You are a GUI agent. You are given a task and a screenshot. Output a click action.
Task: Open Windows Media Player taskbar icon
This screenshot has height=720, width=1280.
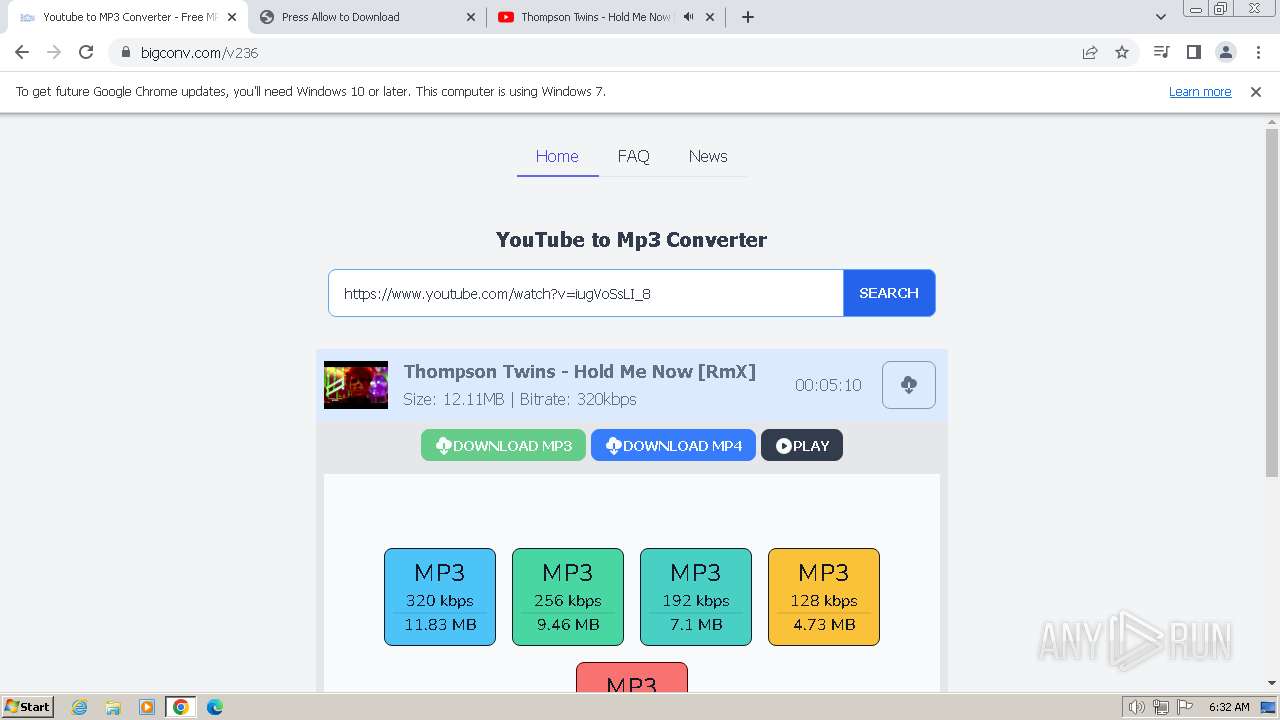147,707
